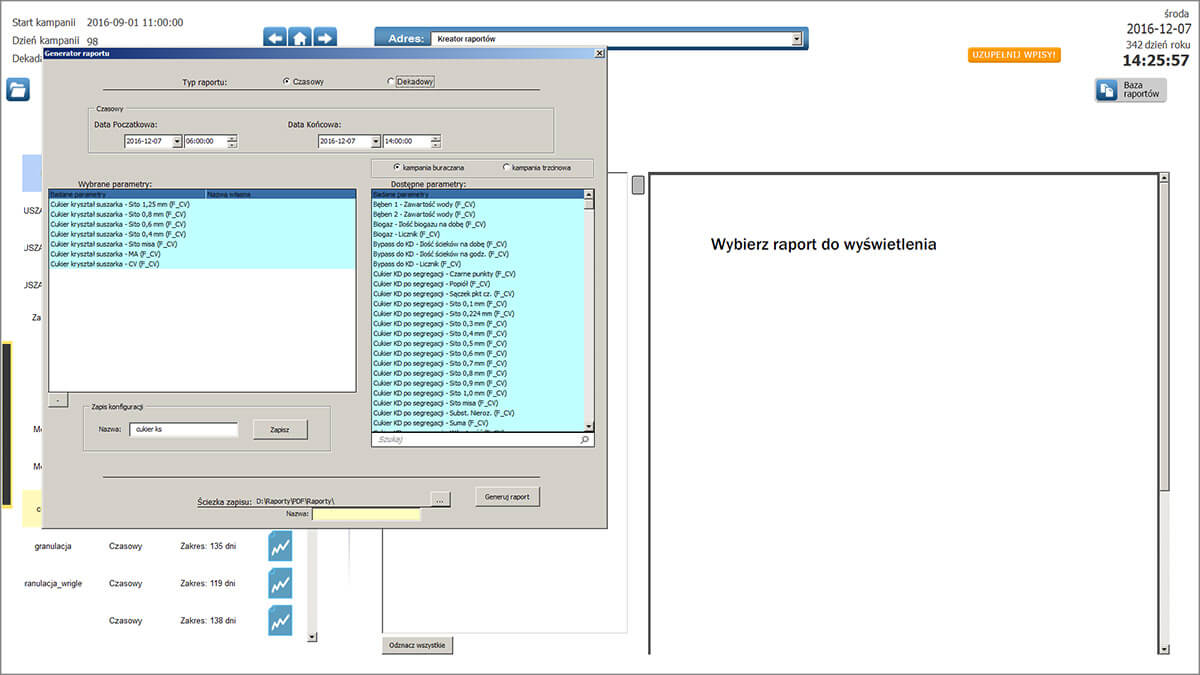Click the Generuj raport button
Image resolution: width=1200 pixels, height=675 pixels.
pos(507,496)
